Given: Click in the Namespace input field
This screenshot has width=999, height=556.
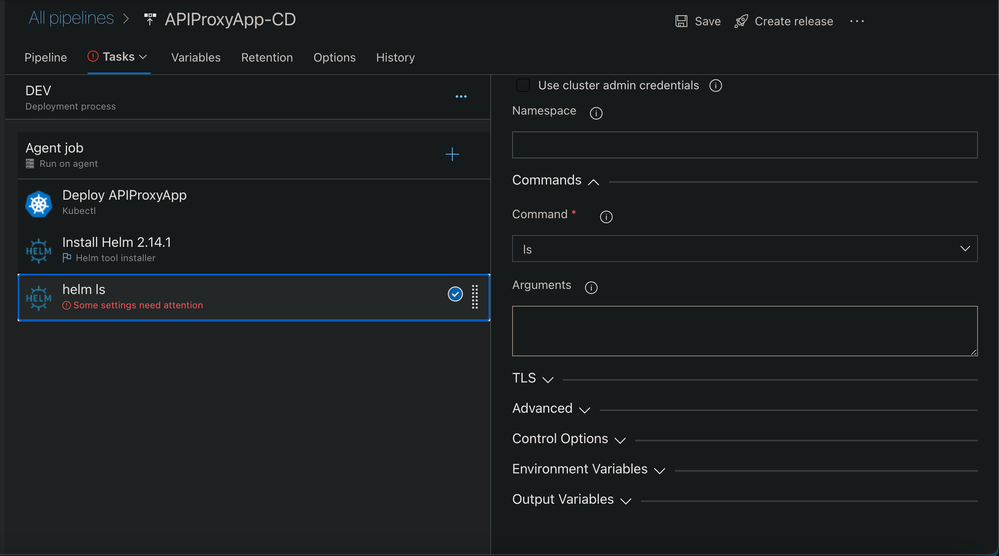Looking at the screenshot, I should point(745,145).
